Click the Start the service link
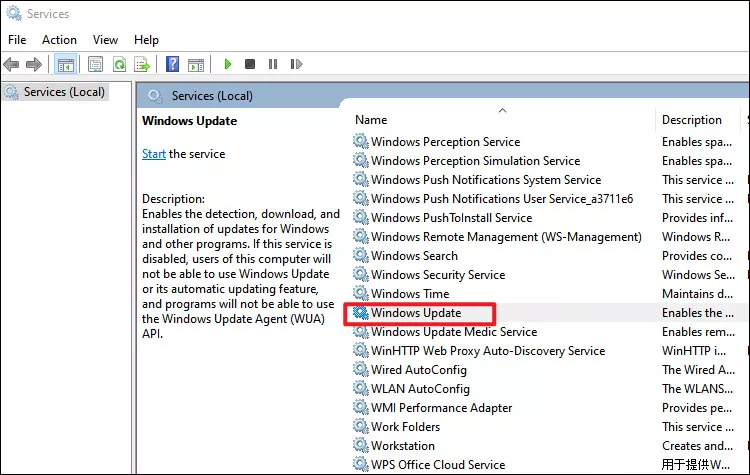Viewport: 750px width, 475px height. (154, 154)
